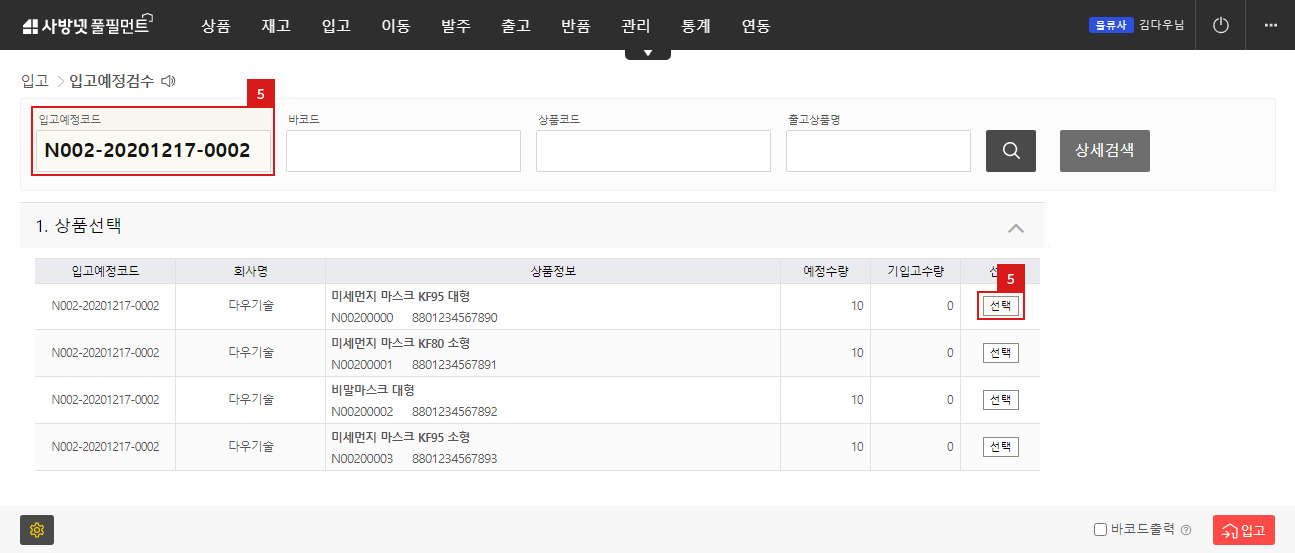
Task: Click the speaker sound icon beside 입고예정검수
Action: tap(168, 81)
